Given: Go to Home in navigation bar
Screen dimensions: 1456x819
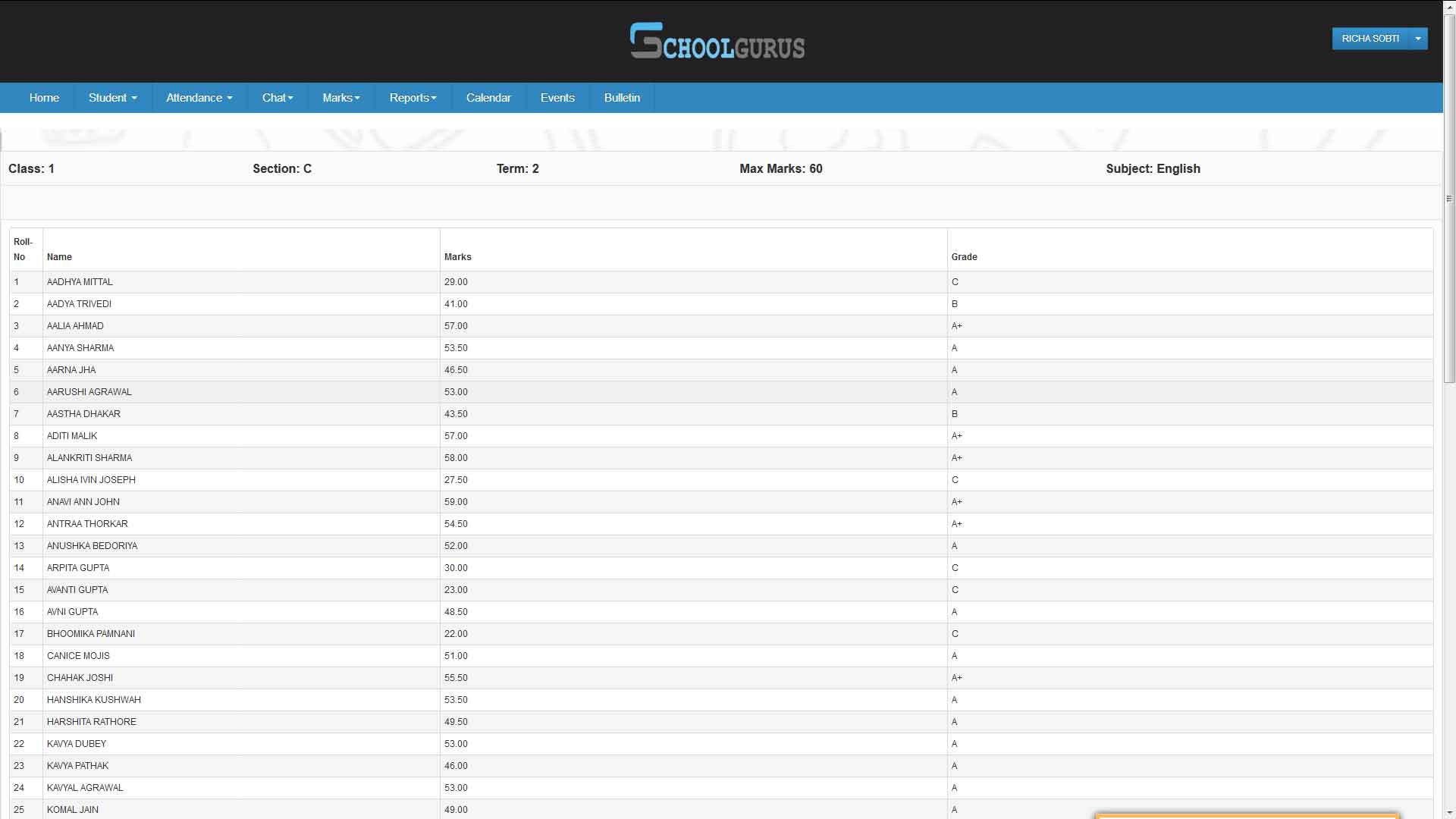Looking at the screenshot, I should coord(44,98).
